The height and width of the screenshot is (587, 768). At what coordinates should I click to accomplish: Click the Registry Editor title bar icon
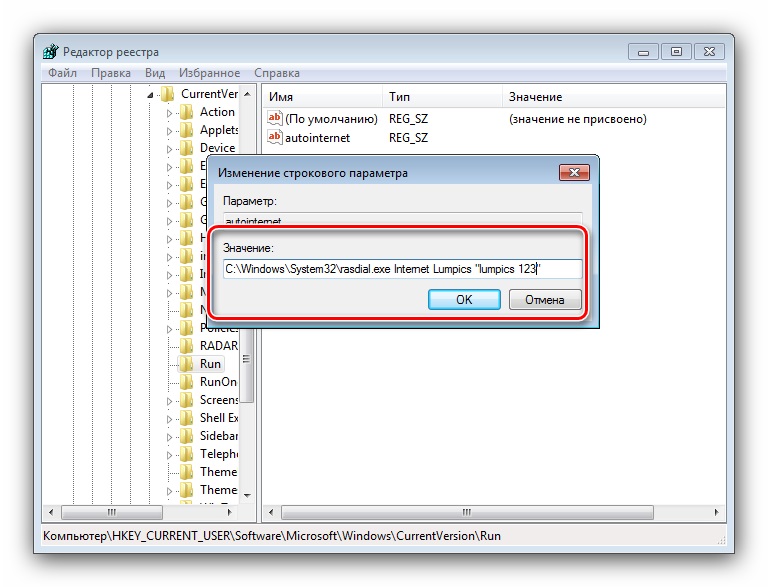click(x=50, y=51)
